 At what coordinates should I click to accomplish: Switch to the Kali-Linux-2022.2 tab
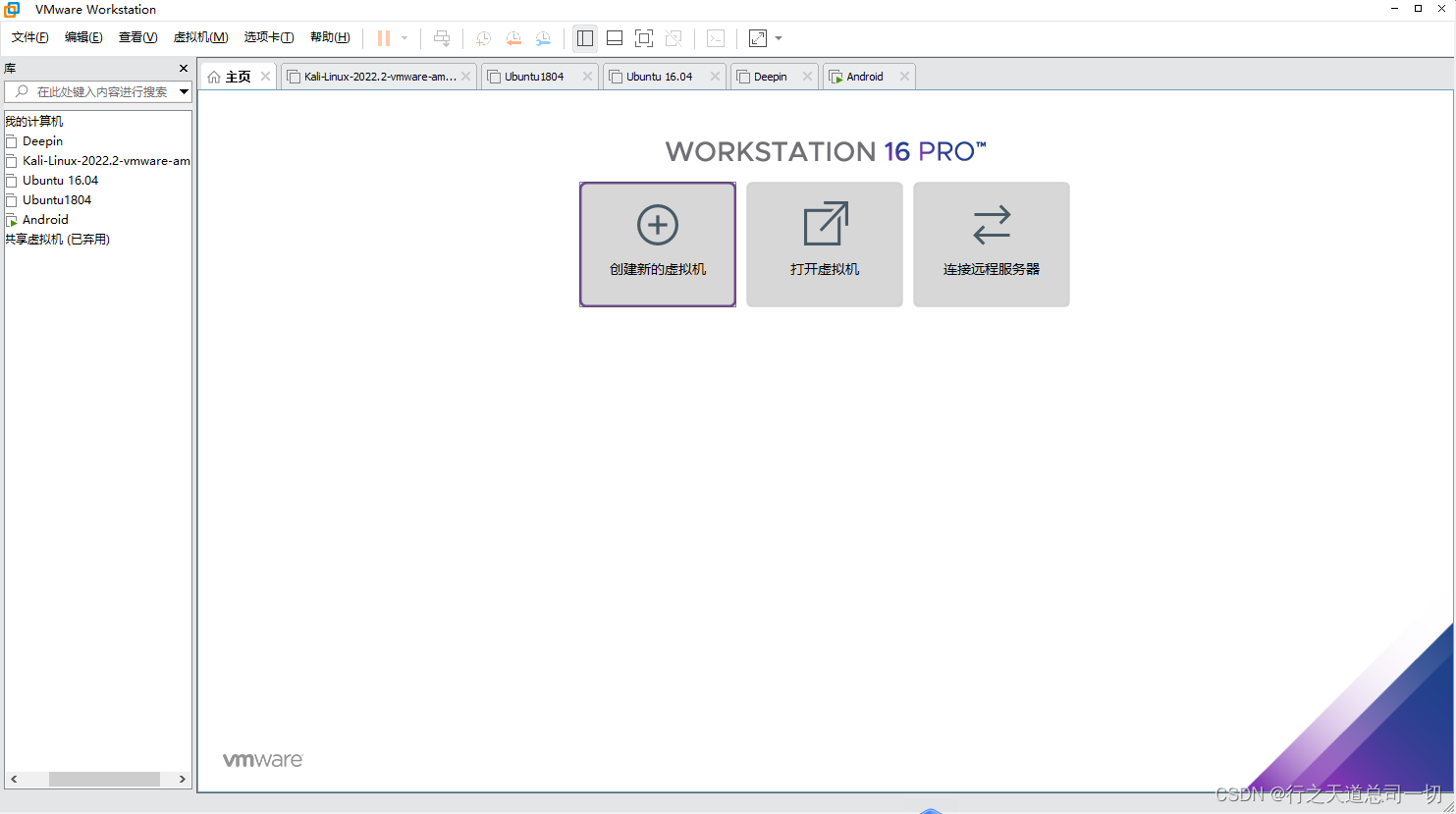click(x=379, y=77)
